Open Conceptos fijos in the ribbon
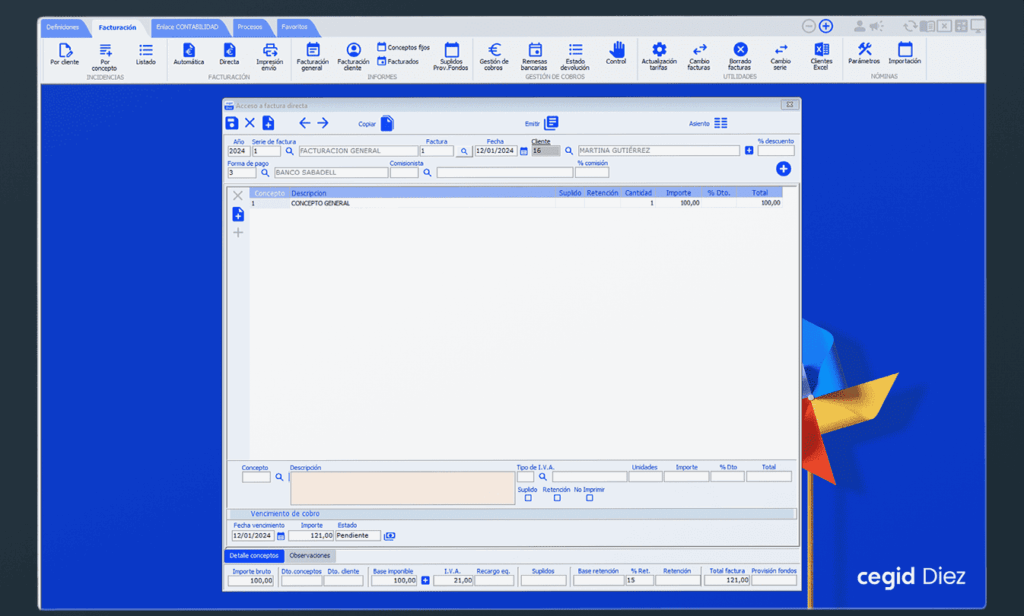Image resolution: width=1024 pixels, height=616 pixels. [x=404, y=47]
